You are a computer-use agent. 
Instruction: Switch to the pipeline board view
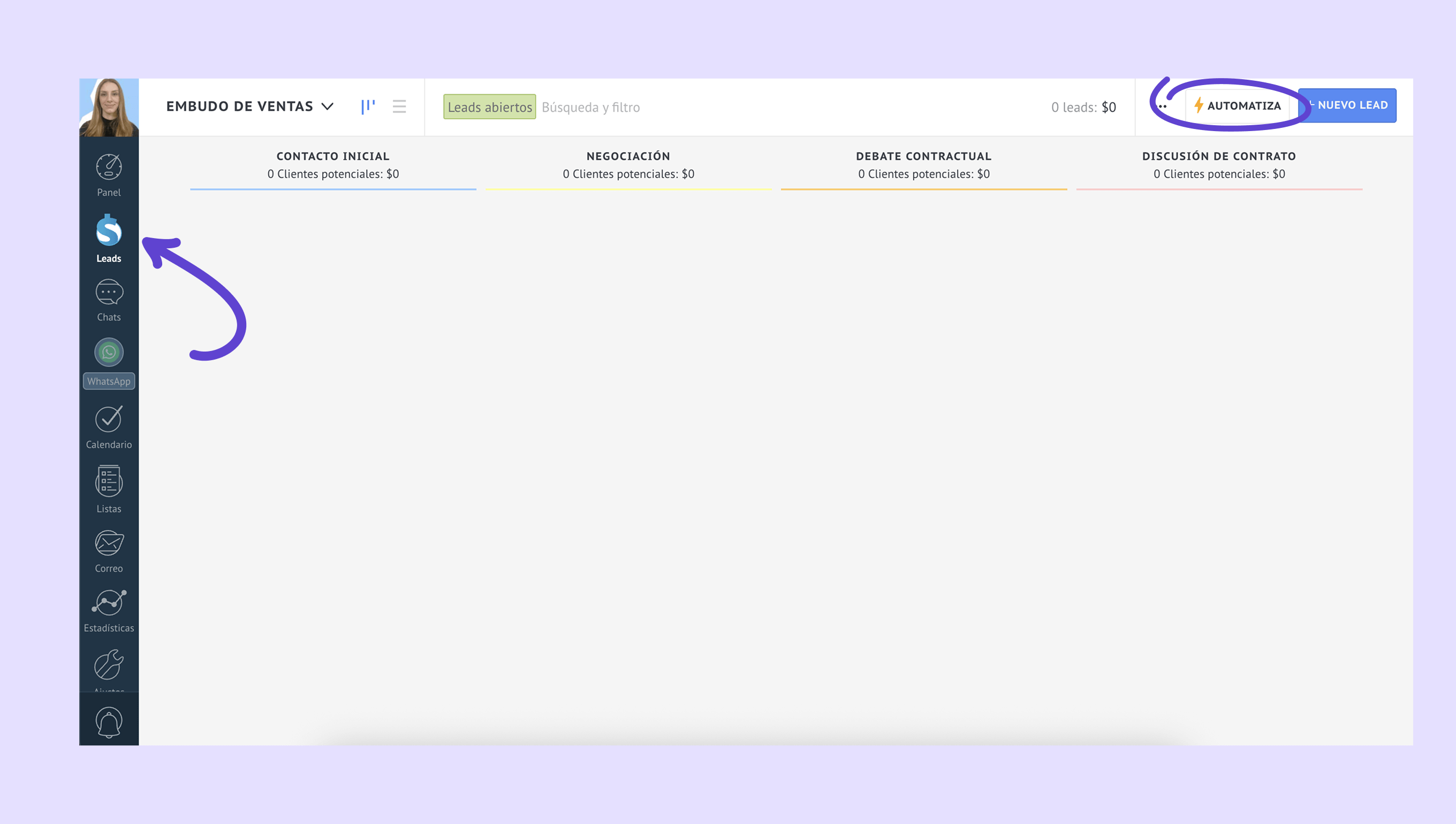[x=368, y=106]
